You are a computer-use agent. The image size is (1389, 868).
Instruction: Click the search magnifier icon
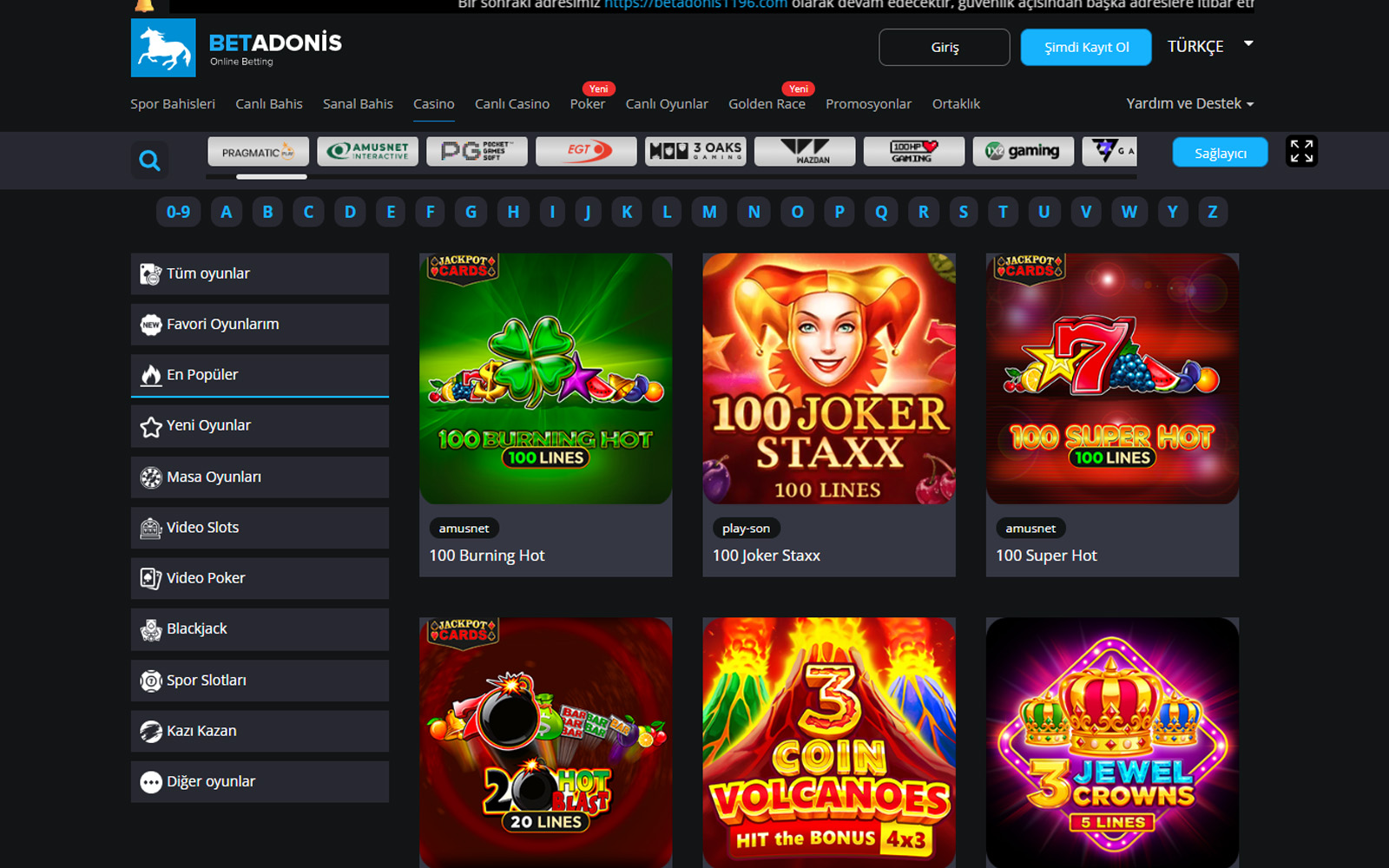point(149,161)
